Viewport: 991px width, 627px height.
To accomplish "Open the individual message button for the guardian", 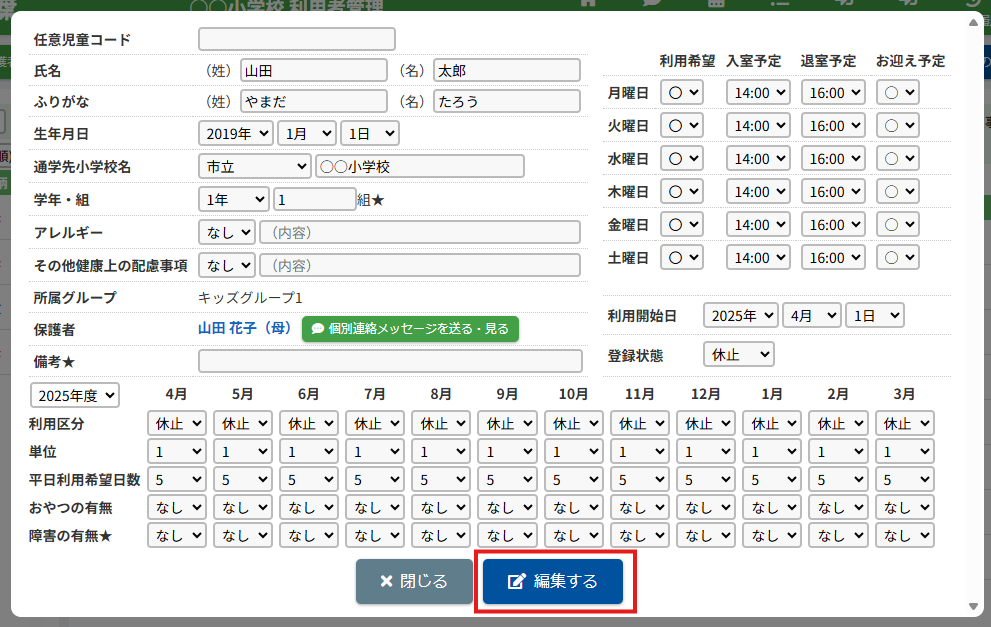I will pyautogui.click(x=410, y=328).
